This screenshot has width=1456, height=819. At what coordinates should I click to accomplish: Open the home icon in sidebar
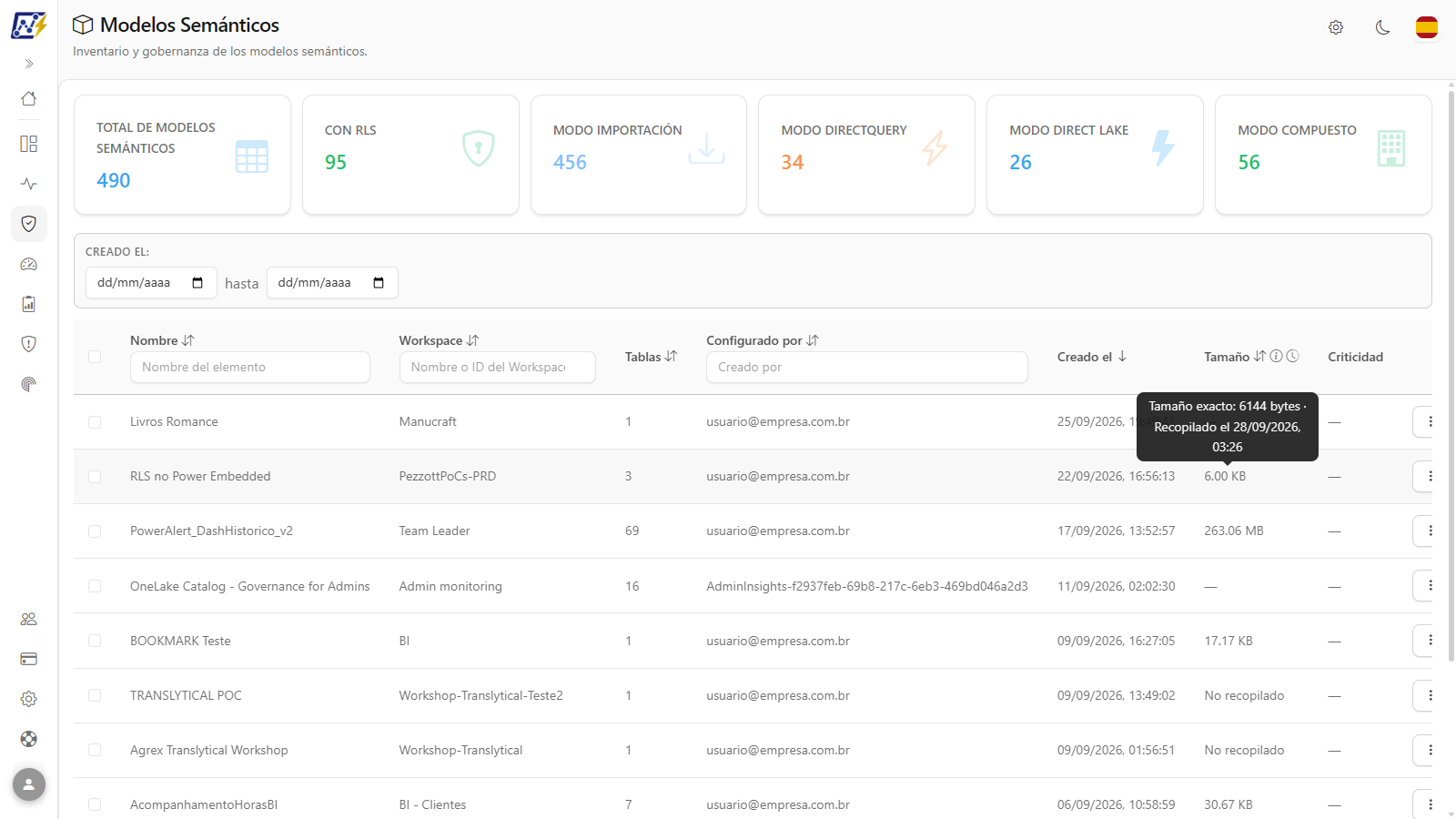(x=29, y=98)
